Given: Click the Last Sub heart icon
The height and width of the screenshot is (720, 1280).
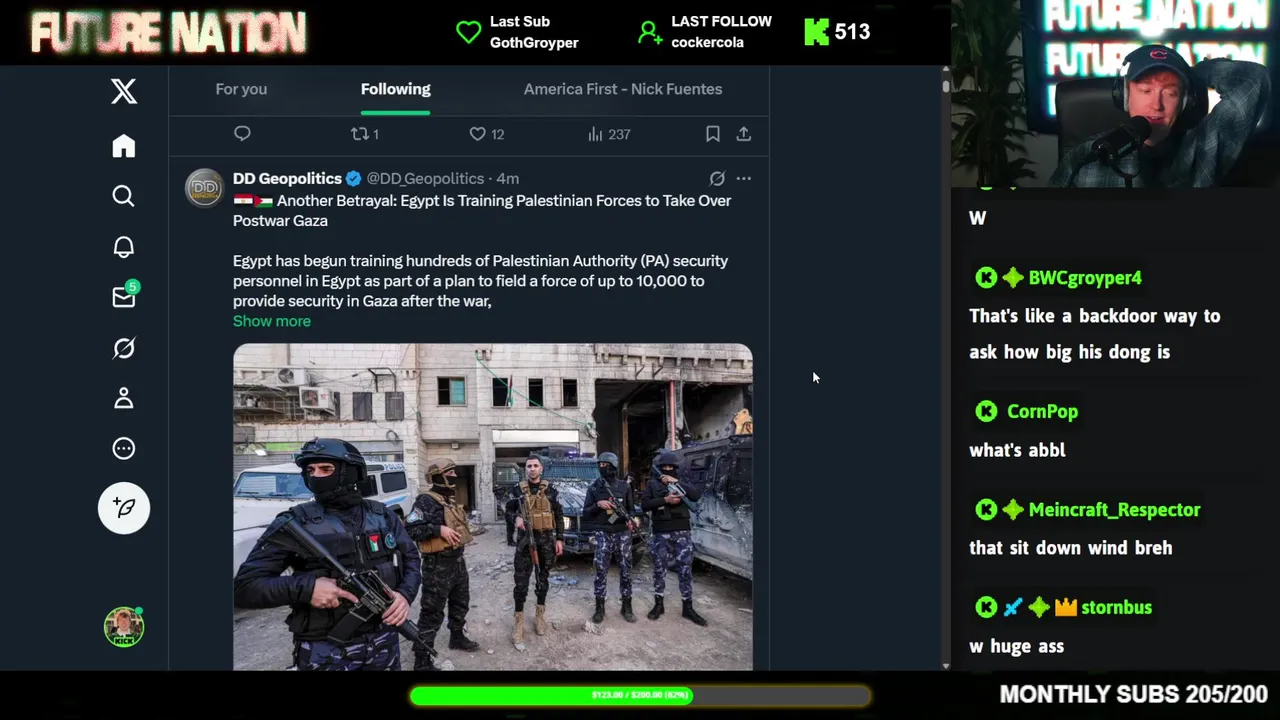Looking at the screenshot, I should pos(468,32).
